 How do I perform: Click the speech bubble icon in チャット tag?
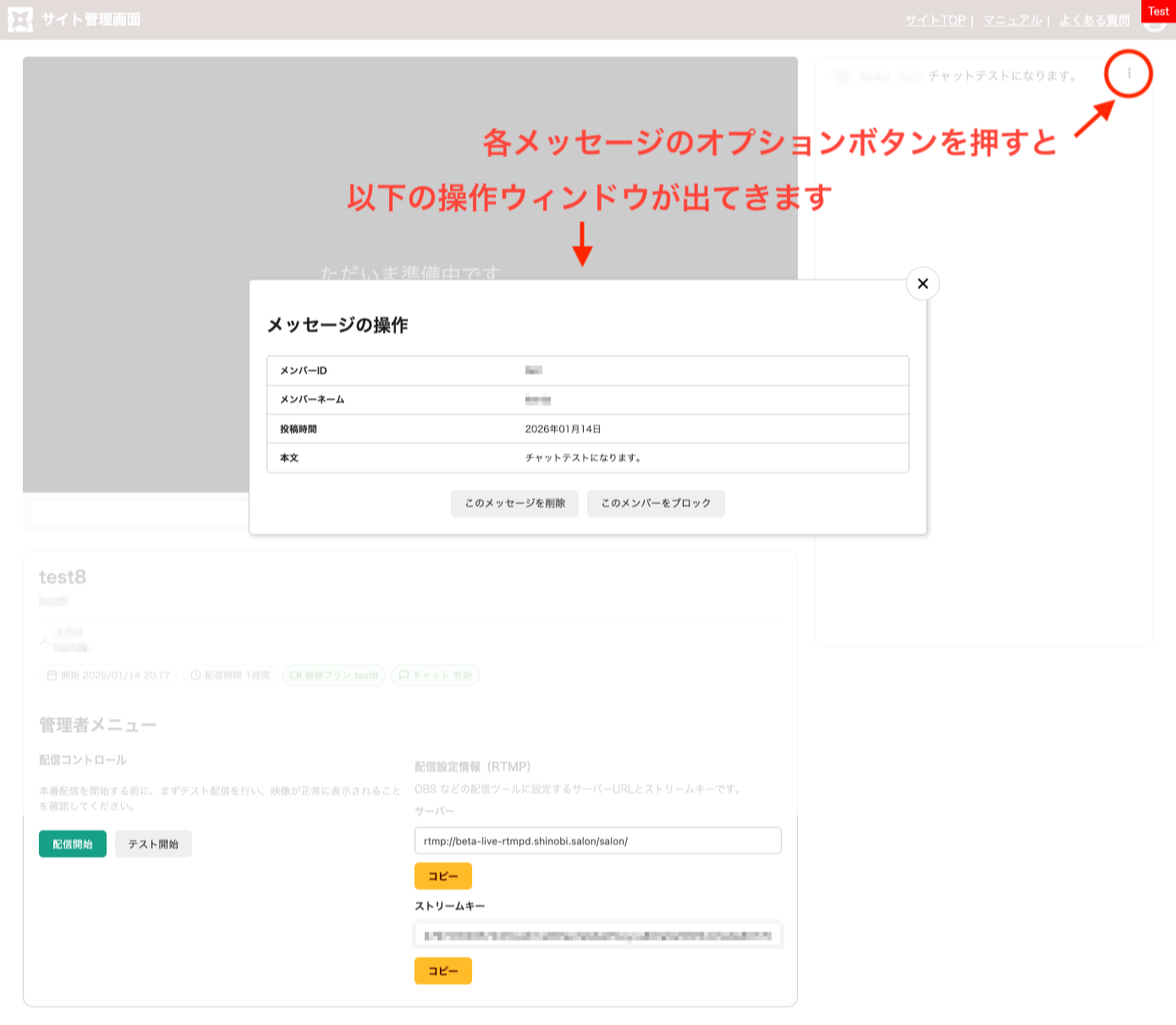pyautogui.click(x=404, y=675)
